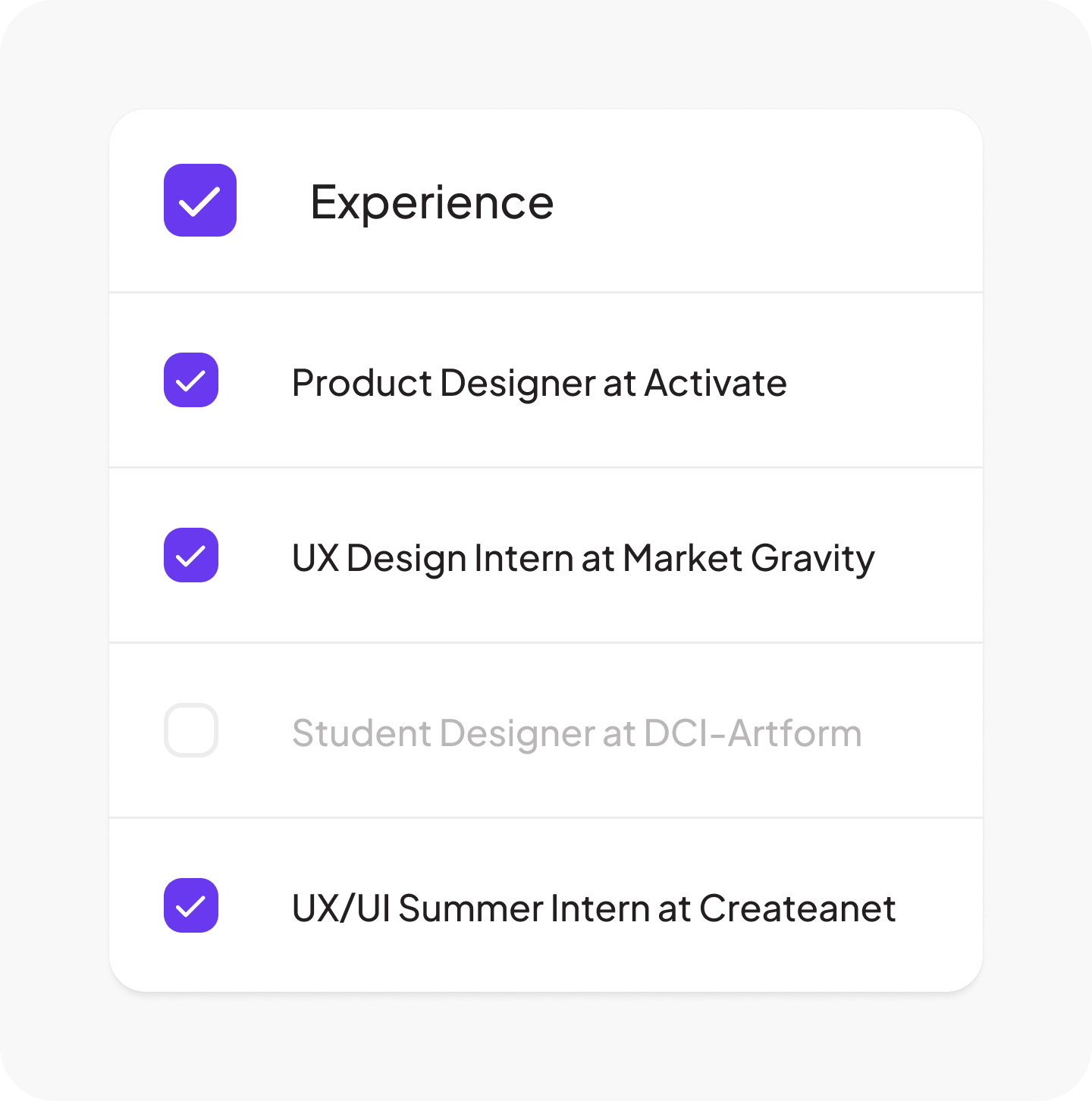Enable the Student Designer at DCI-Artform checkbox

[x=191, y=730]
